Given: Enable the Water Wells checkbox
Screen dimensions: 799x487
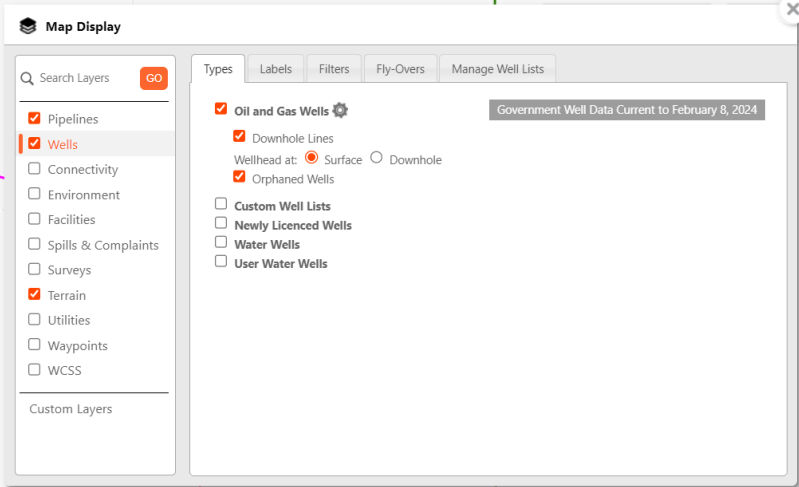Looking at the screenshot, I should 221,242.
